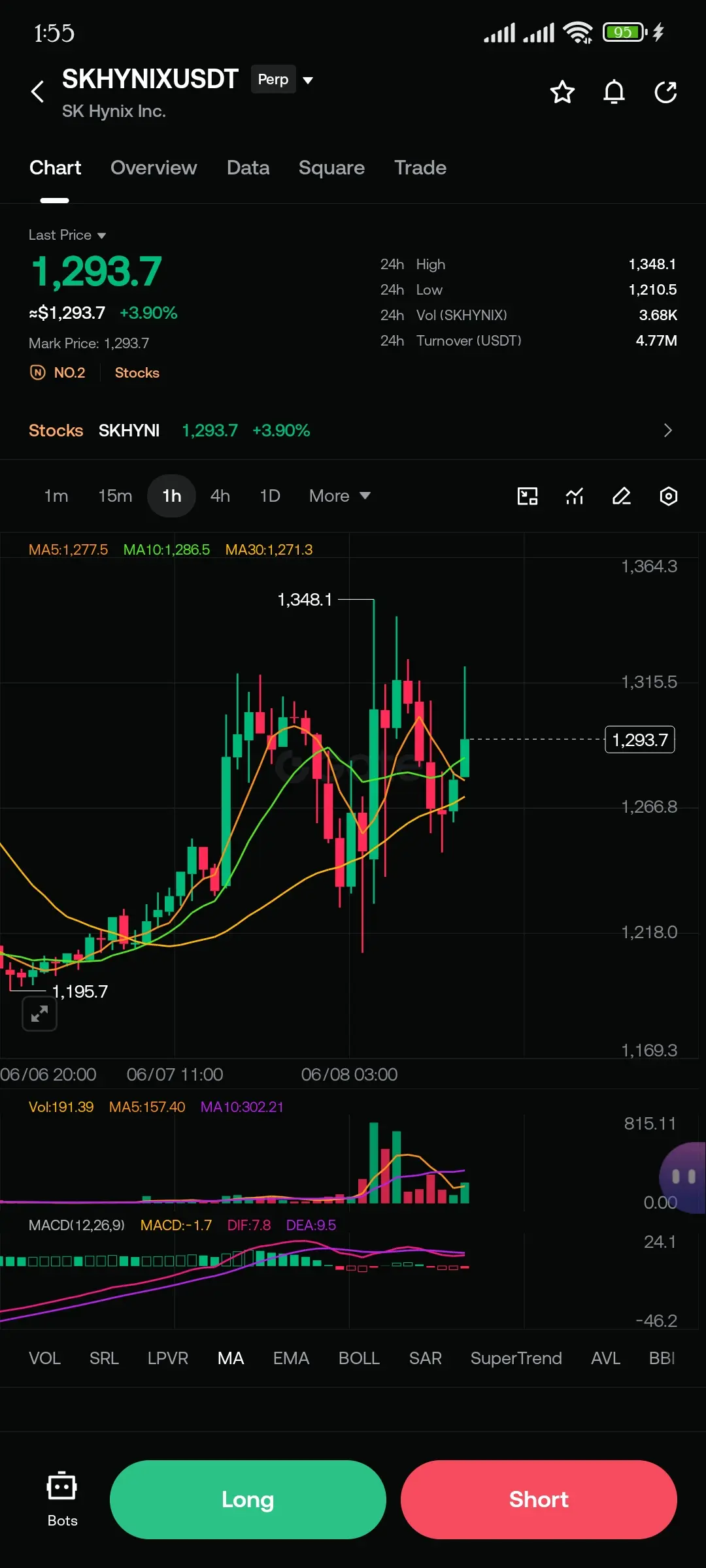Toggle the SRL indicator
Viewport: 706px width, 1568px height.
[104, 1358]
